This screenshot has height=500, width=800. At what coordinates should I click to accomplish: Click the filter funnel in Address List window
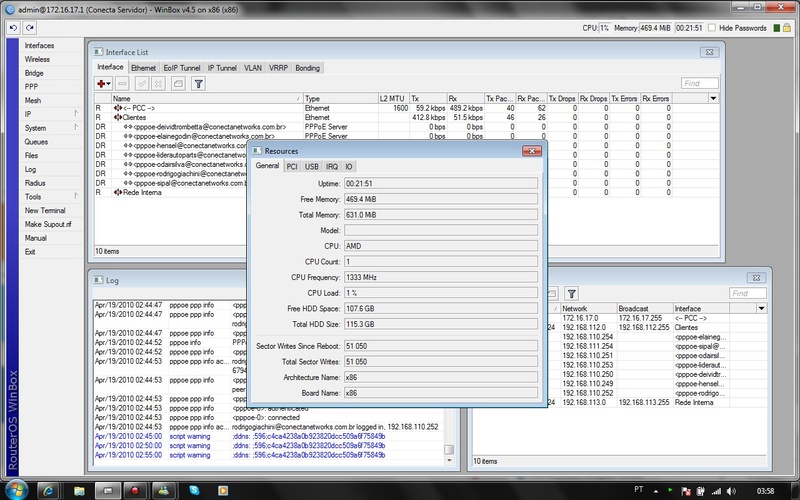click(x=571, y=293)
